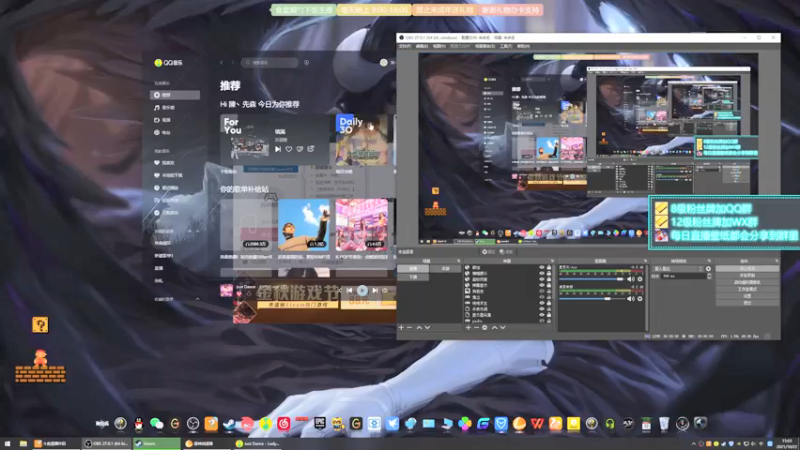Open Epic Games launcher from dock
The image size is (800, 450).
320,423
